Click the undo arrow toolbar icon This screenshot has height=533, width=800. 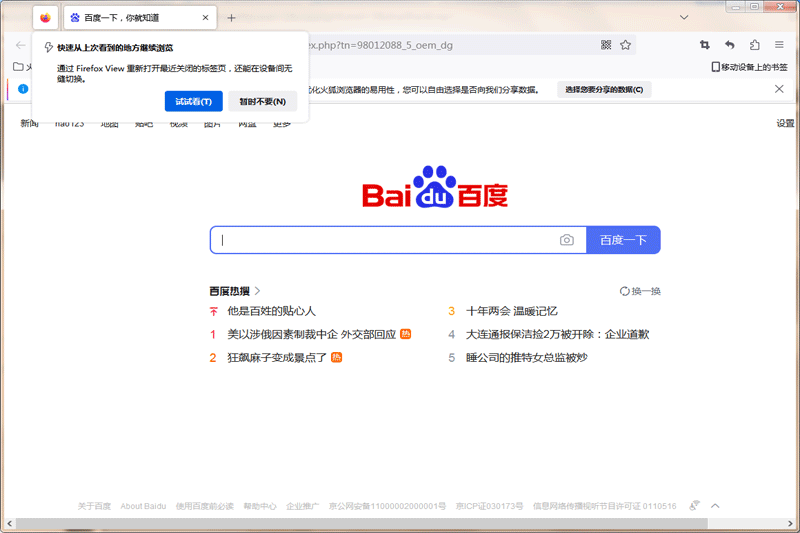730,45
